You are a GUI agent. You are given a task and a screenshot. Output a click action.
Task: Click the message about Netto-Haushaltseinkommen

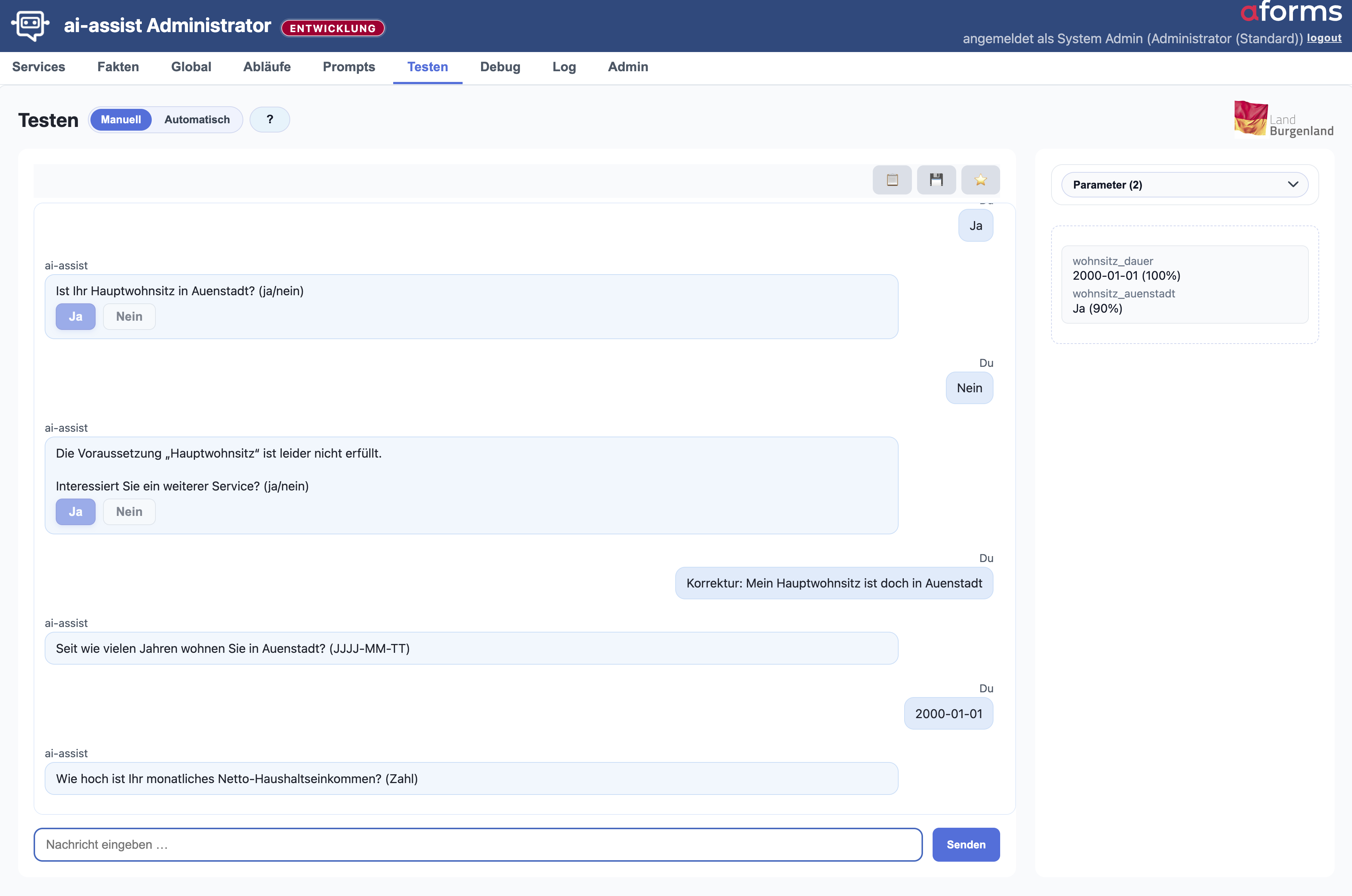[x=471, y=778]
